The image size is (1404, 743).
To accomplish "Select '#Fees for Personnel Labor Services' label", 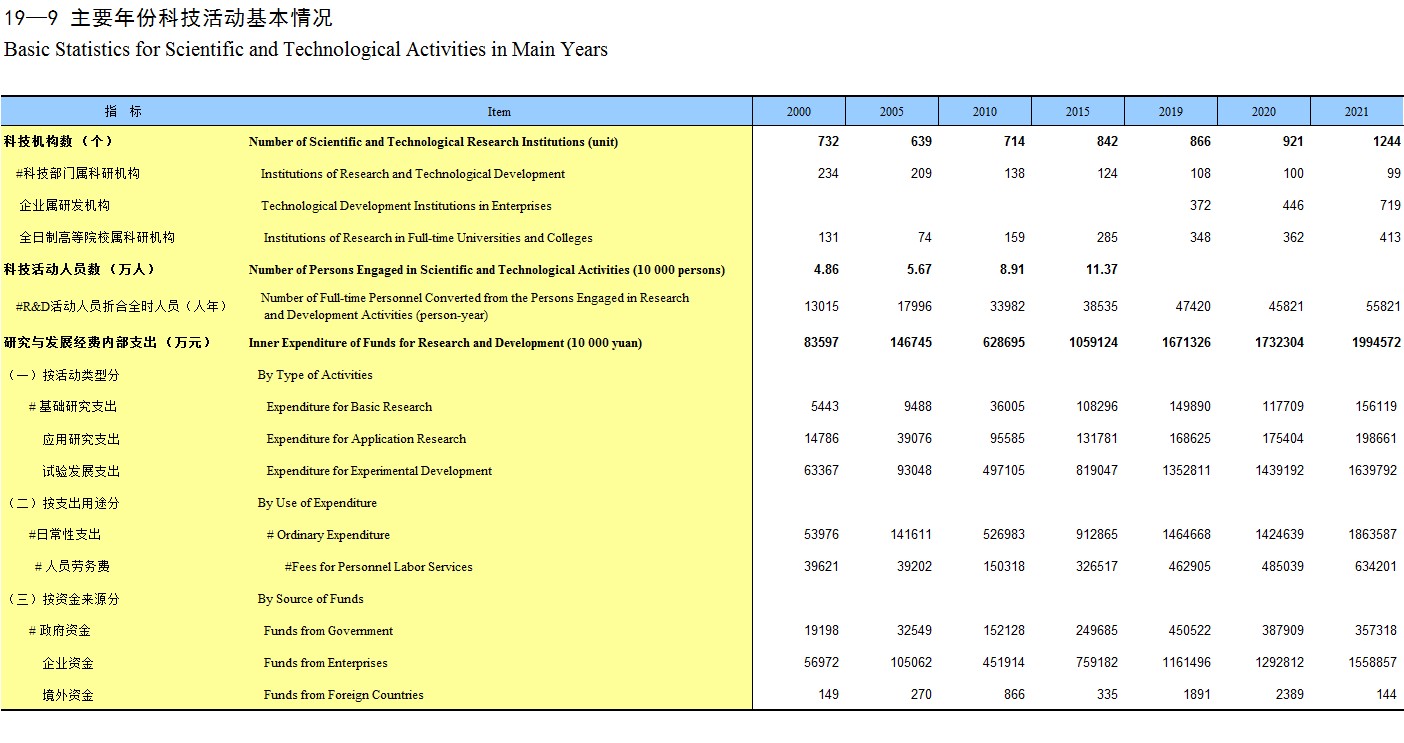I will 378,567.
